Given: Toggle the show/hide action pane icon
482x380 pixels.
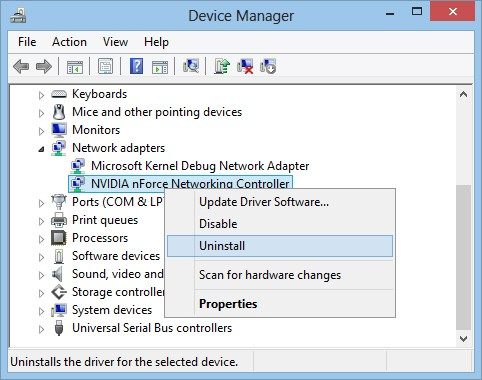Looking at the screenshot, I should point(160,67).
